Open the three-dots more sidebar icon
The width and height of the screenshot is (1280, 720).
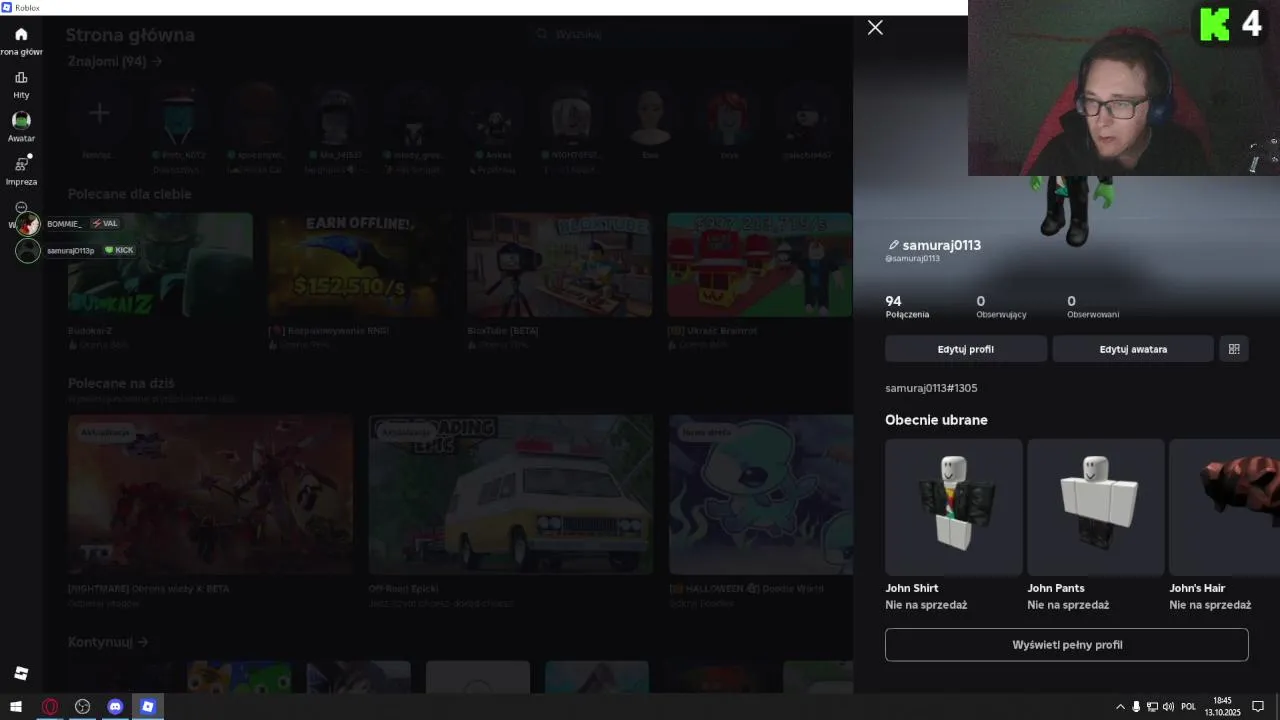click(21, 207)
